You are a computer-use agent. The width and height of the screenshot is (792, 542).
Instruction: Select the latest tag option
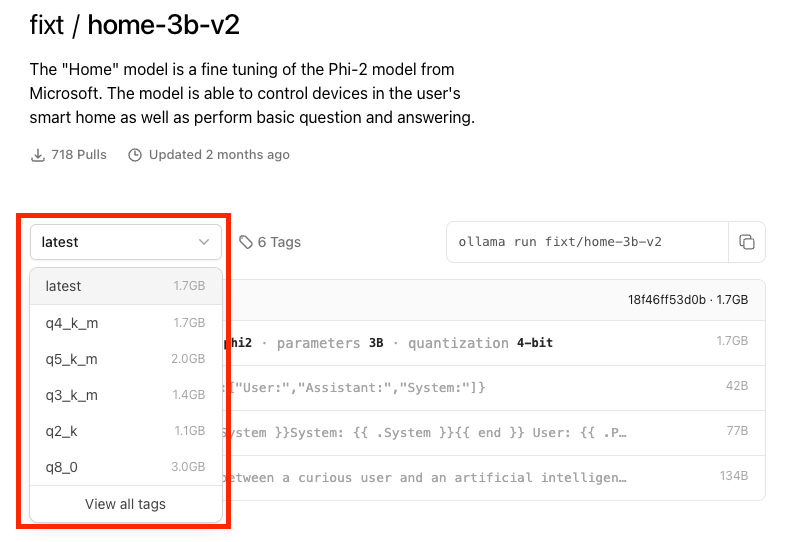point(125,286)
